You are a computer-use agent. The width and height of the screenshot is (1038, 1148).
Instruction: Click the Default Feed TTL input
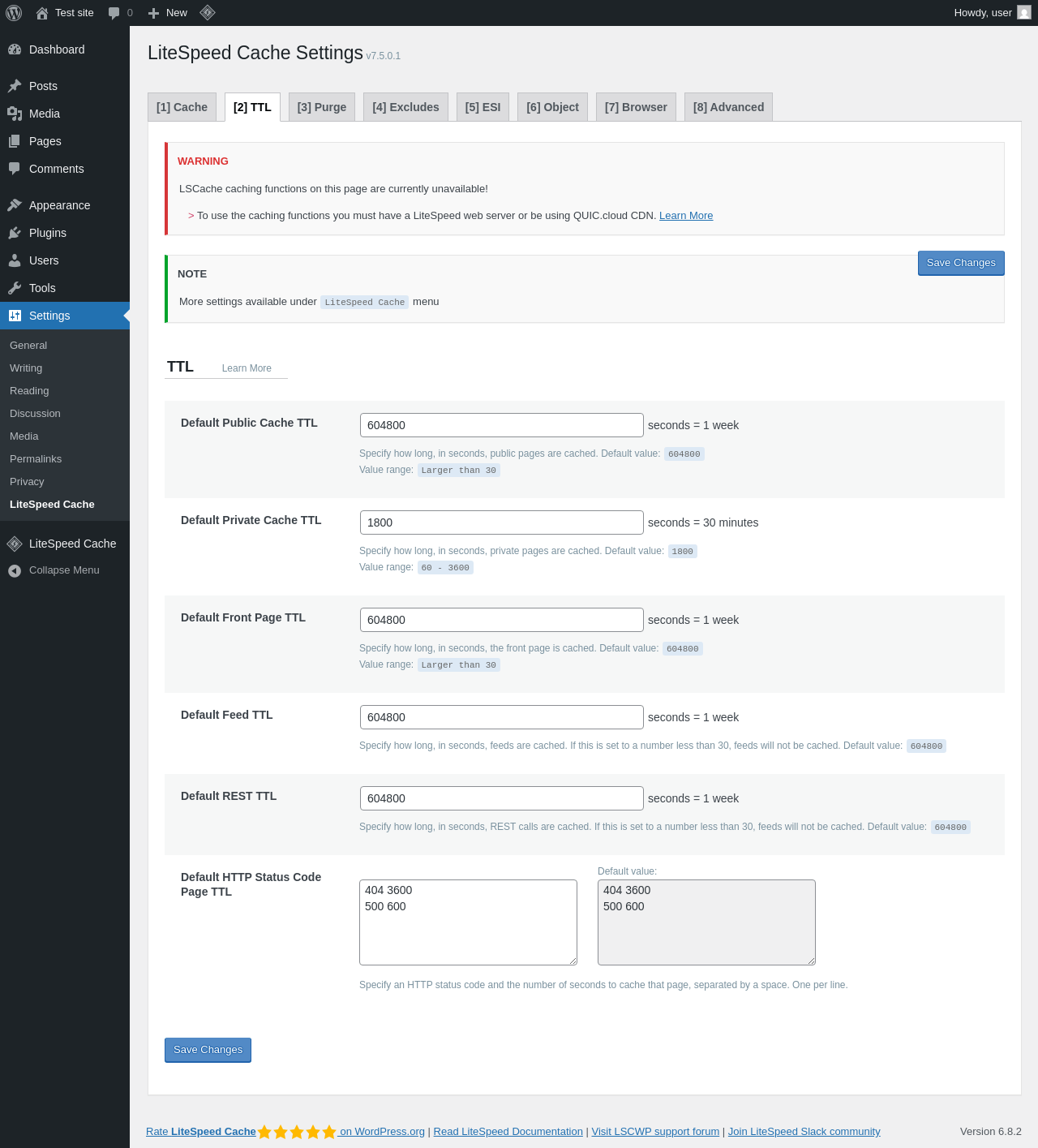502,717
